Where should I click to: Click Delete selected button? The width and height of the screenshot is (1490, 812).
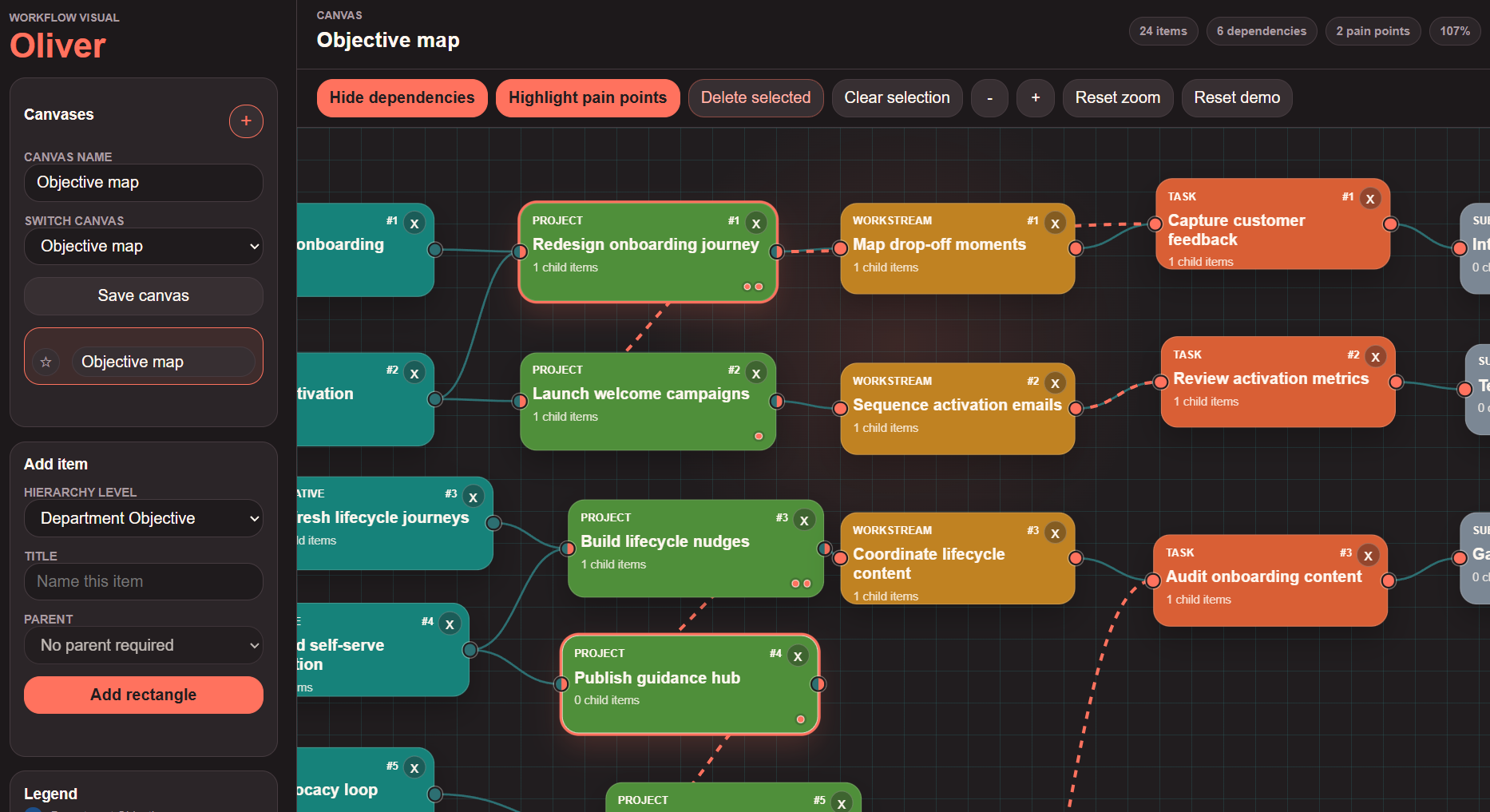coord(755,97)
